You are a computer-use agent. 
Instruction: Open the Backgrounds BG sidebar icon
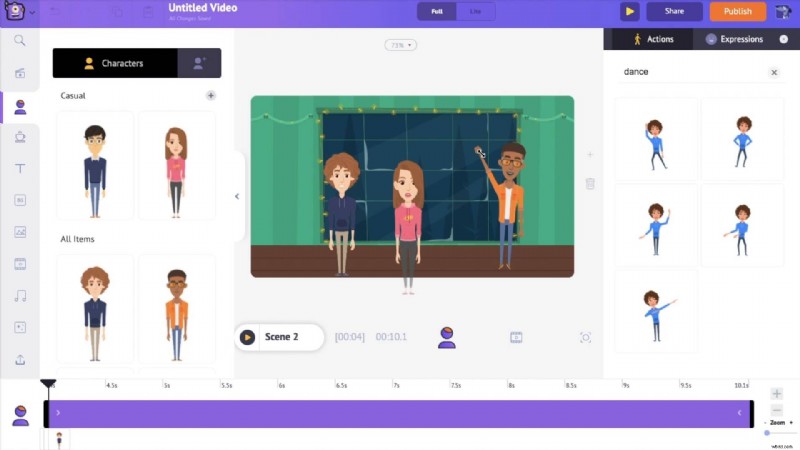20,200
